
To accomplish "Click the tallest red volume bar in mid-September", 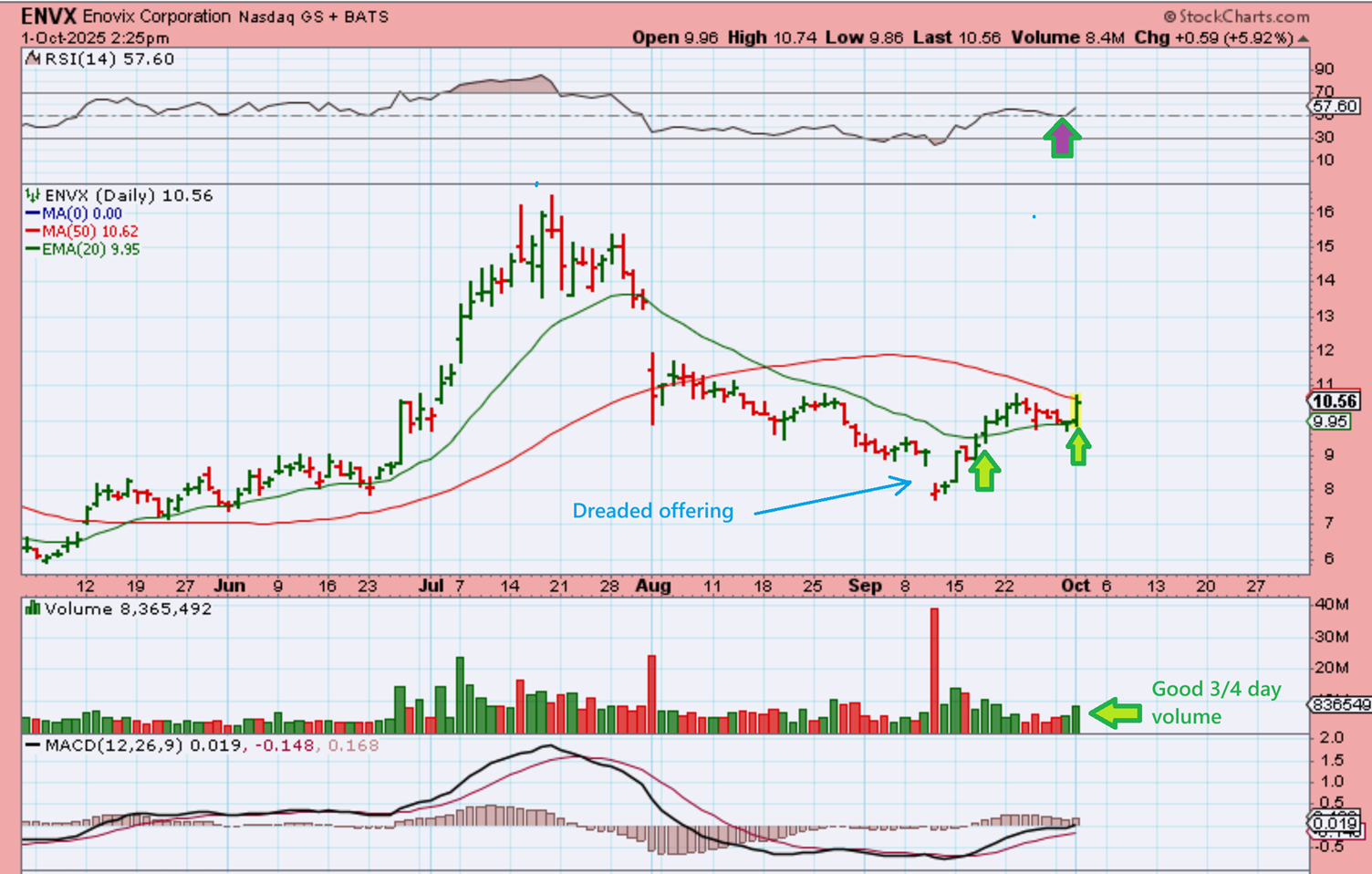I will pyautogui.click(x=934, y=671).
